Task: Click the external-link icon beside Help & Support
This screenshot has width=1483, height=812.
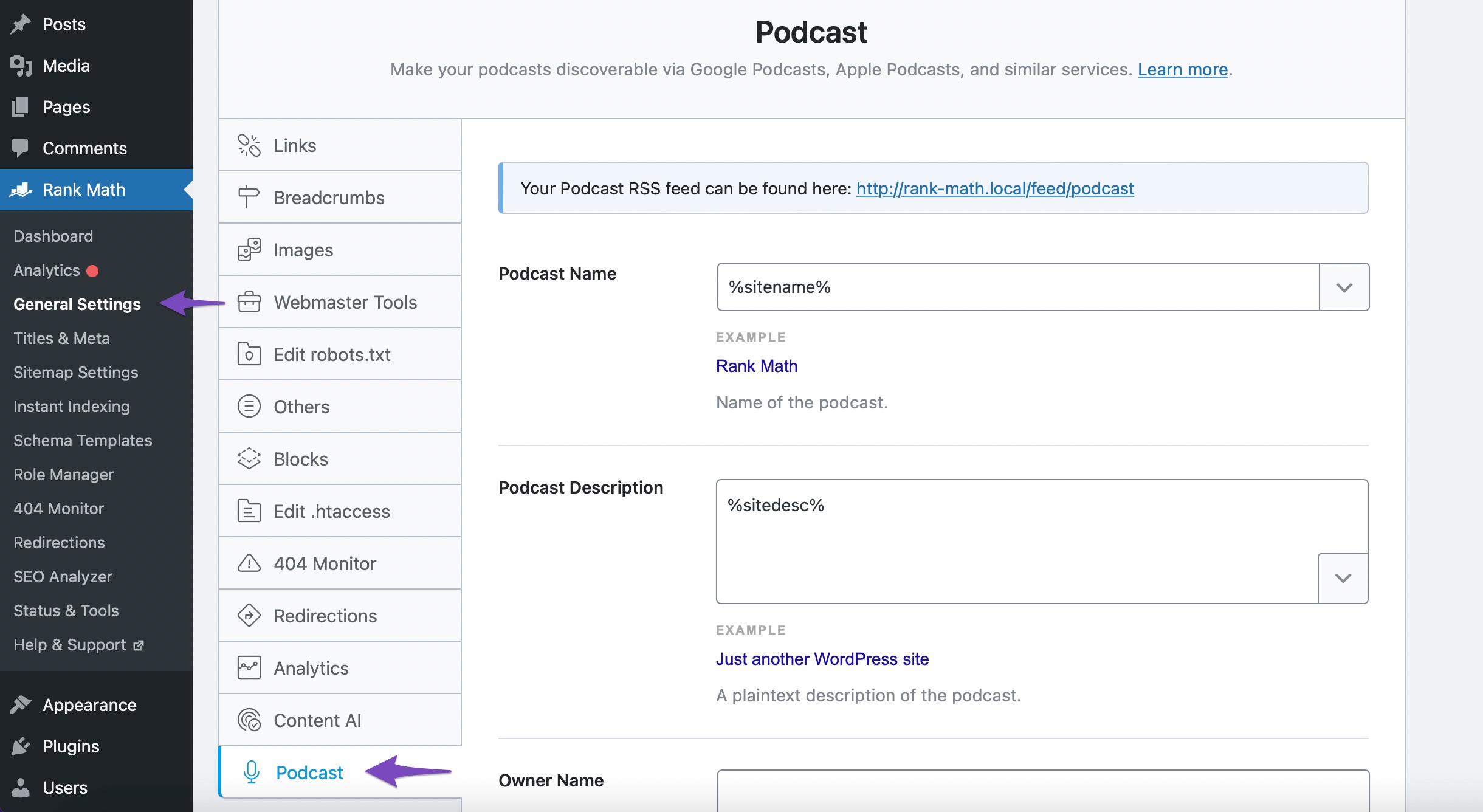Action: pos(139,645)
